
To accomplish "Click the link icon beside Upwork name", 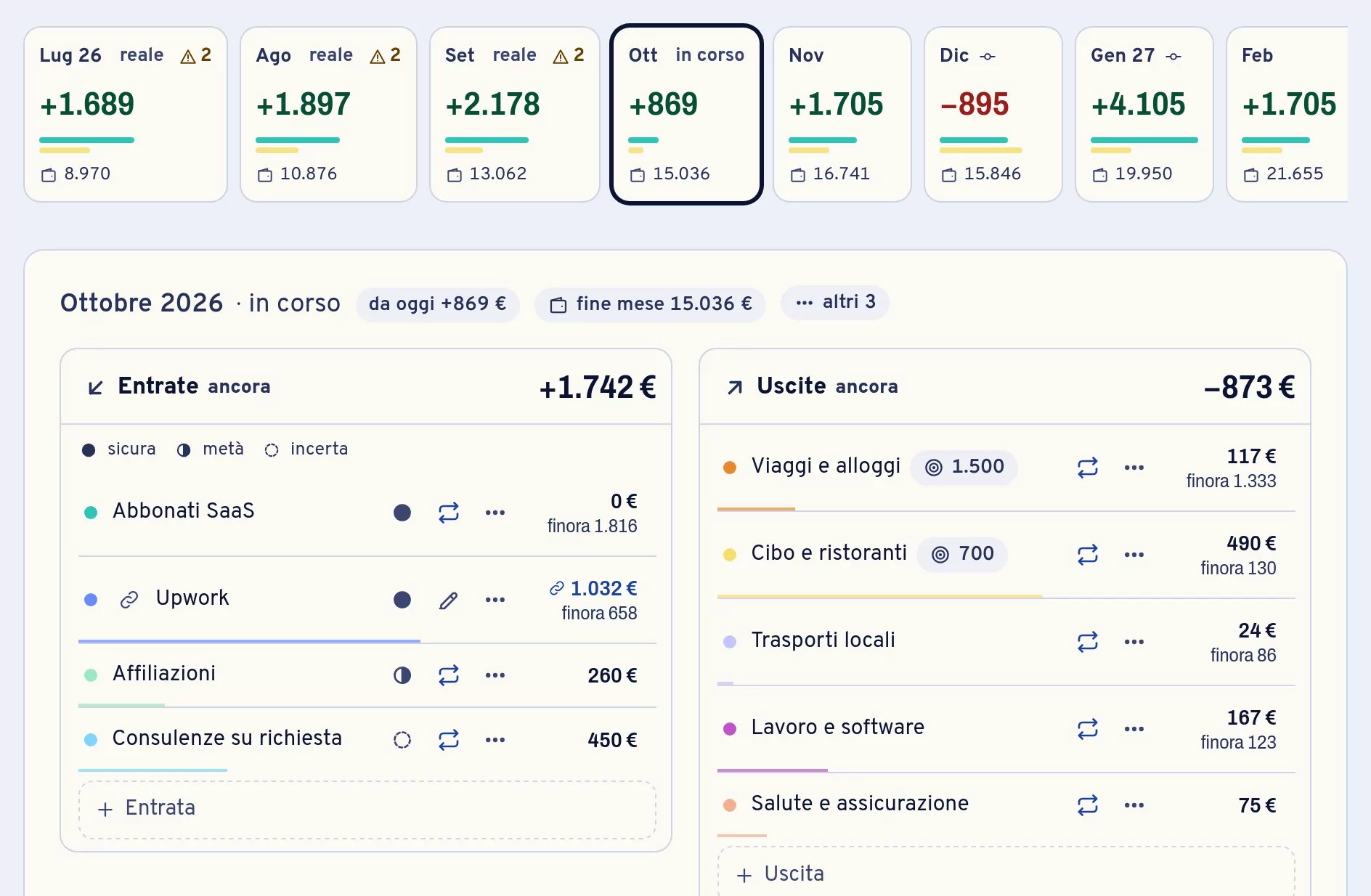I will pos(129,600).
